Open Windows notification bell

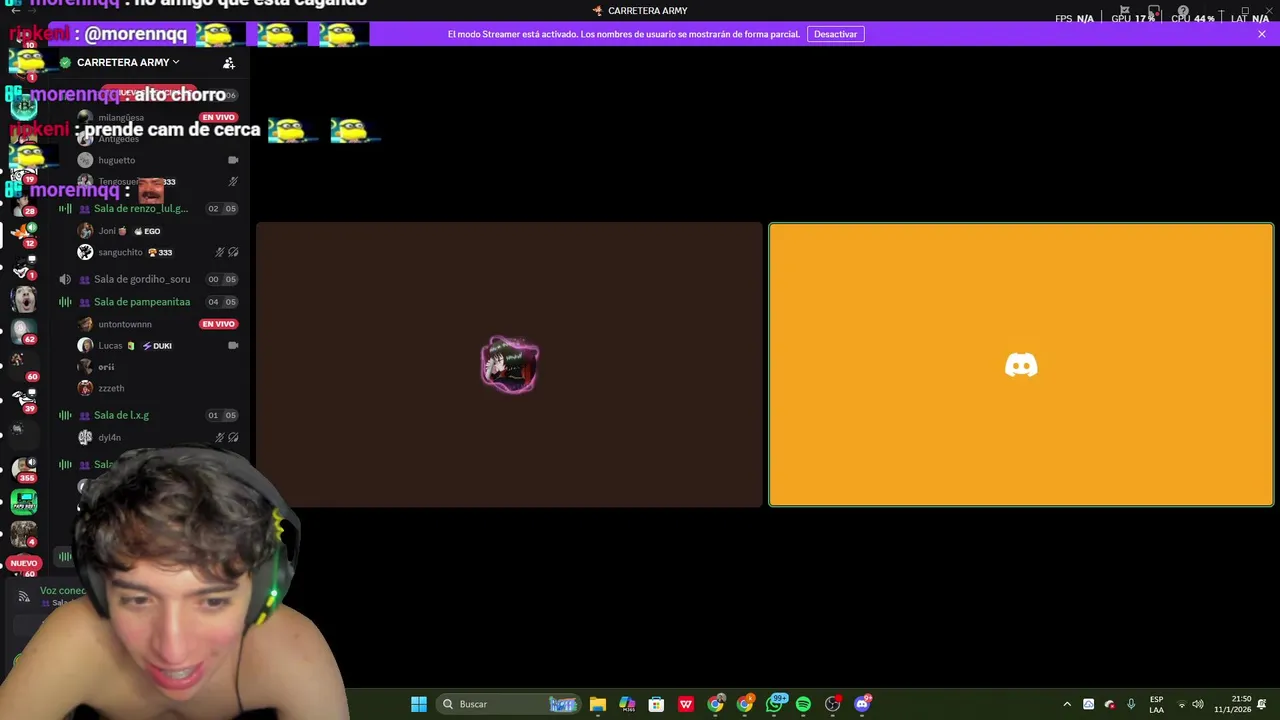[1262, 704]
